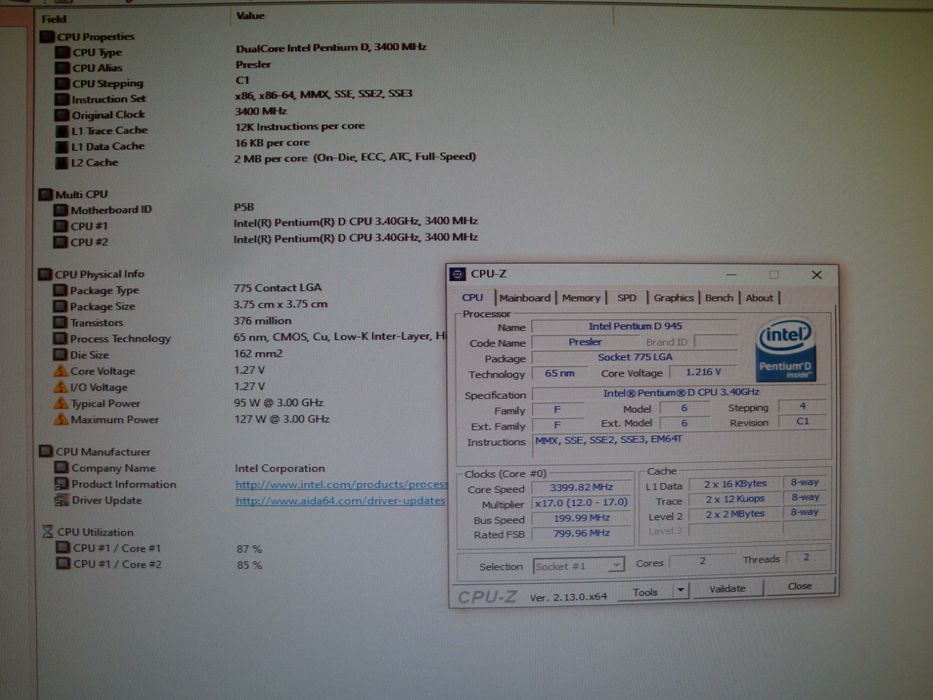The height and width of the screenshot is (700, 933).
Task: Click the CPU Physical Info section icon
Action: coord(45,274)
